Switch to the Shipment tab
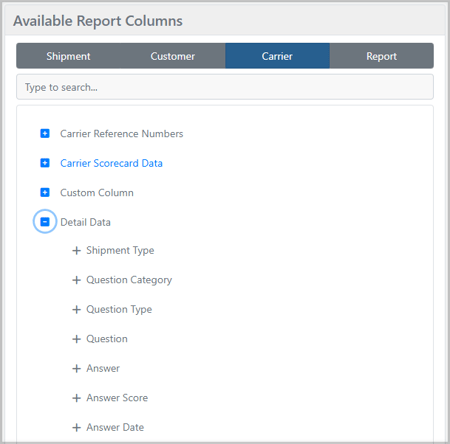 tap(68, 56)
